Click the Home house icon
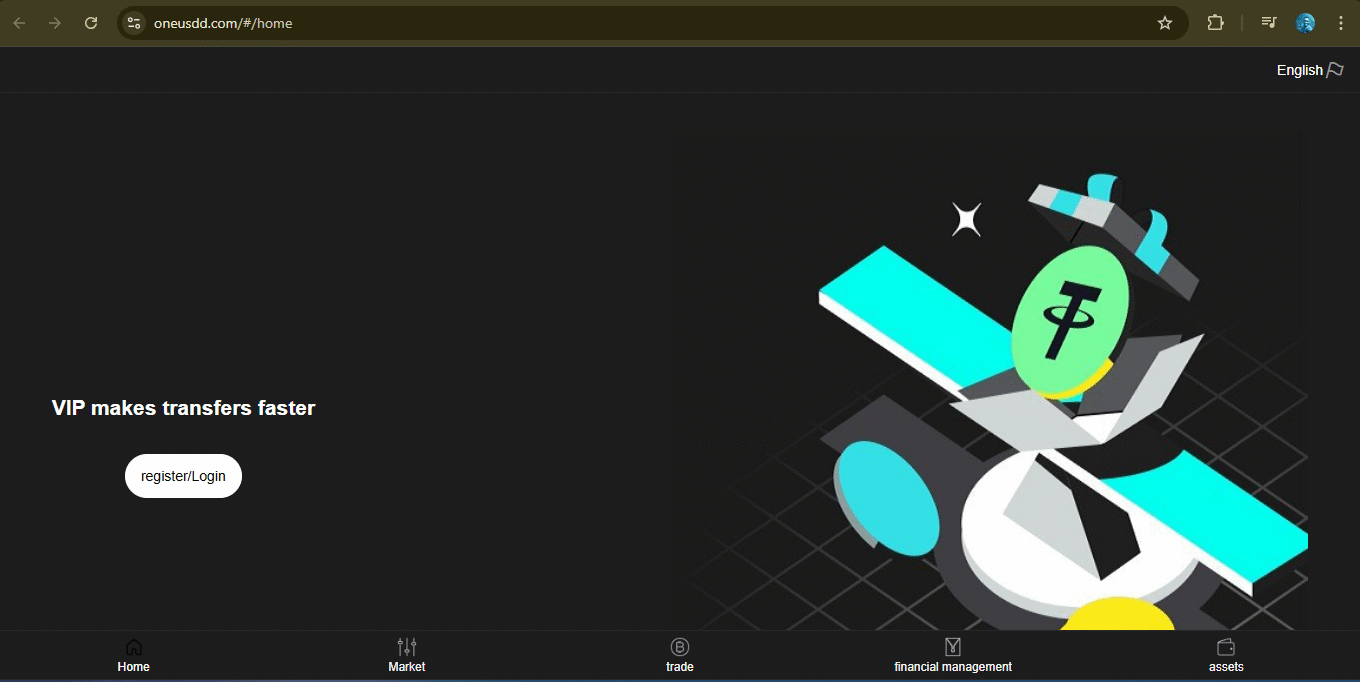The height and width of the screenshot is (682, 1360). point(133,647)
